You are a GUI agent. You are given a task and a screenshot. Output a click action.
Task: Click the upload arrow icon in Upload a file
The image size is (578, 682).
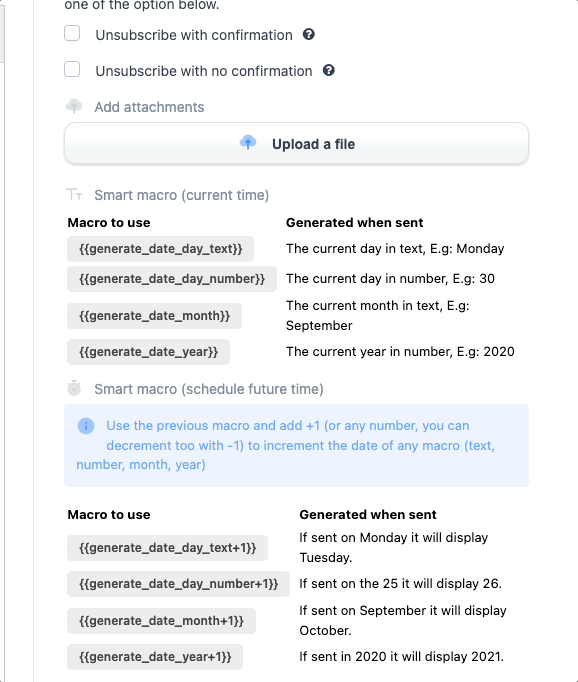tap(248, 143)
